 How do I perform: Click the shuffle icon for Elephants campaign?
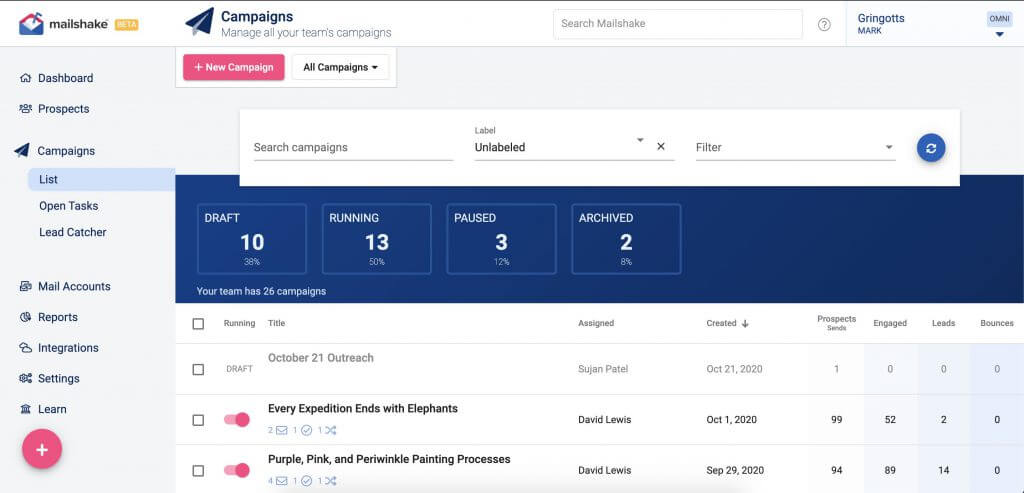pos(330,430)
